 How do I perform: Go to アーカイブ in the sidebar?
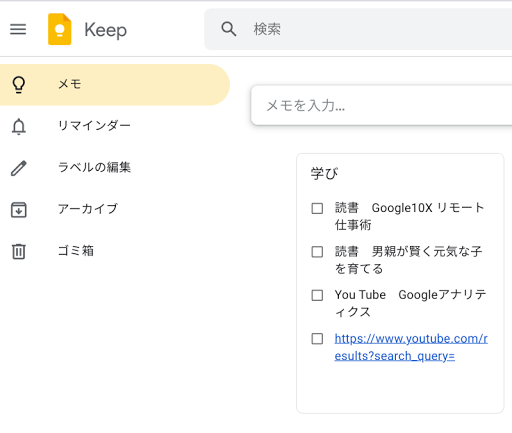tap(115, 210)
